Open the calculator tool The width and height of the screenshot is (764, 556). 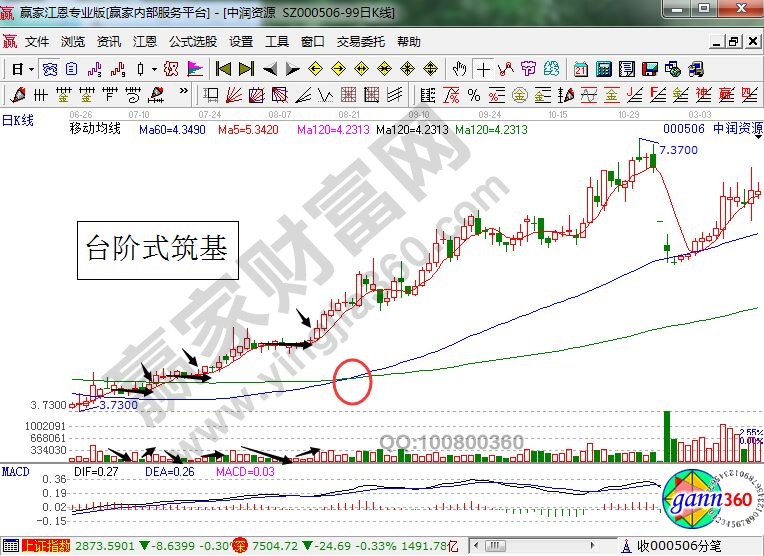tap(603, 69)
